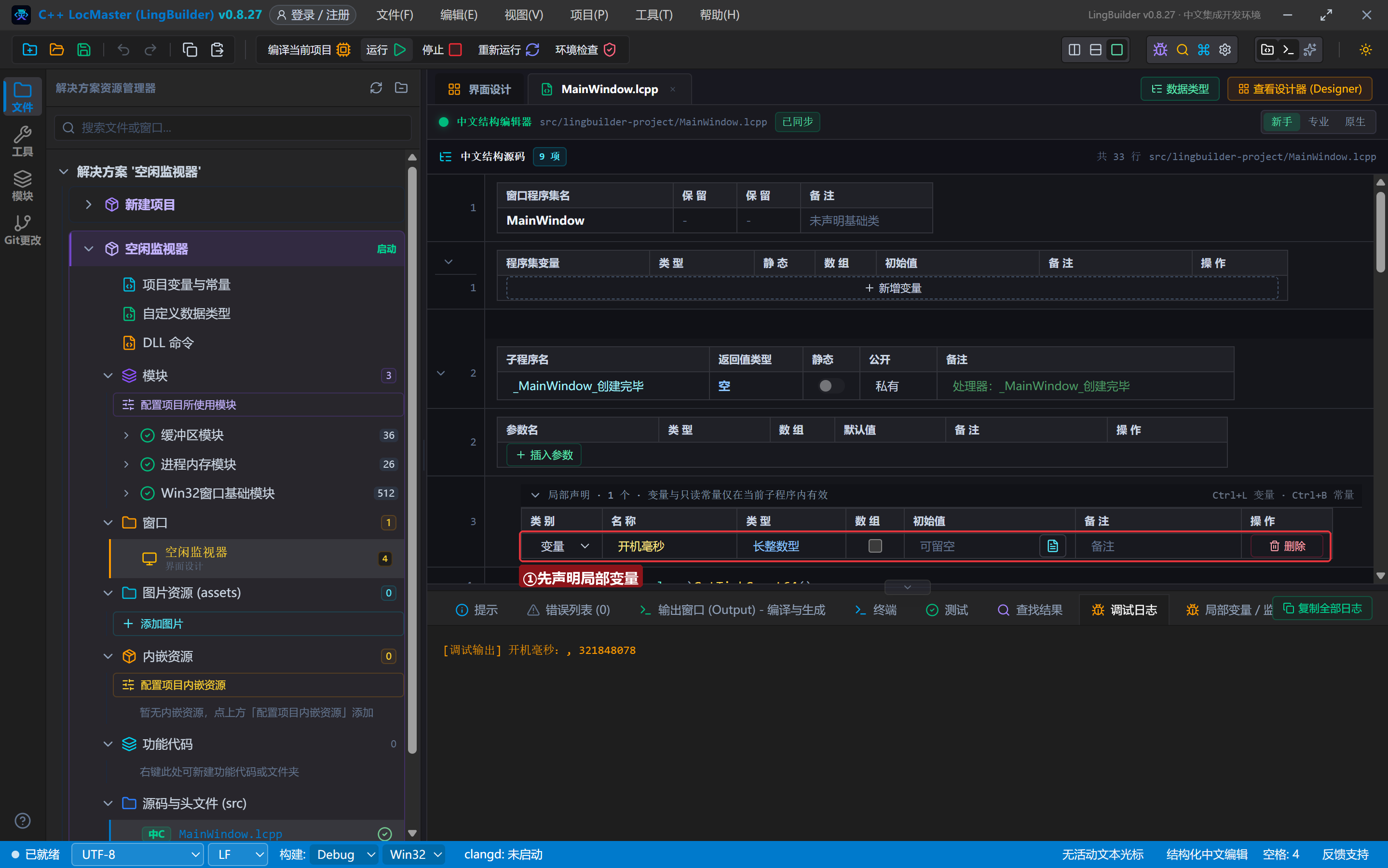Open initial value editor icon for 开机毫秒
This screenshot has height=868, width=1388.
click(x=1052, y=546)
